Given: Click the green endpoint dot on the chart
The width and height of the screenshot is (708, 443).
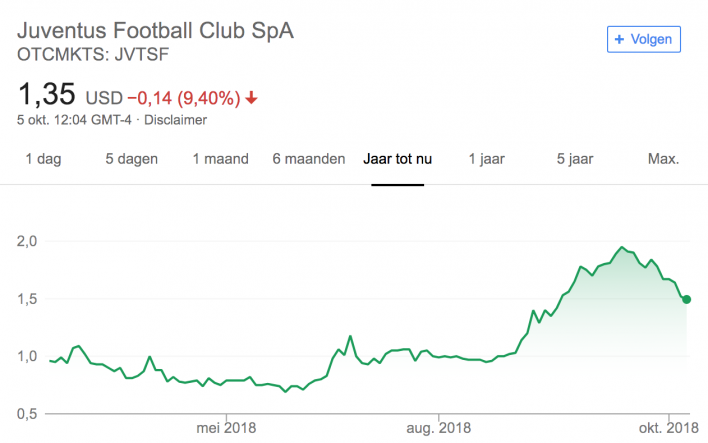Looking at the screenshot, I should [x=687, y=299].
